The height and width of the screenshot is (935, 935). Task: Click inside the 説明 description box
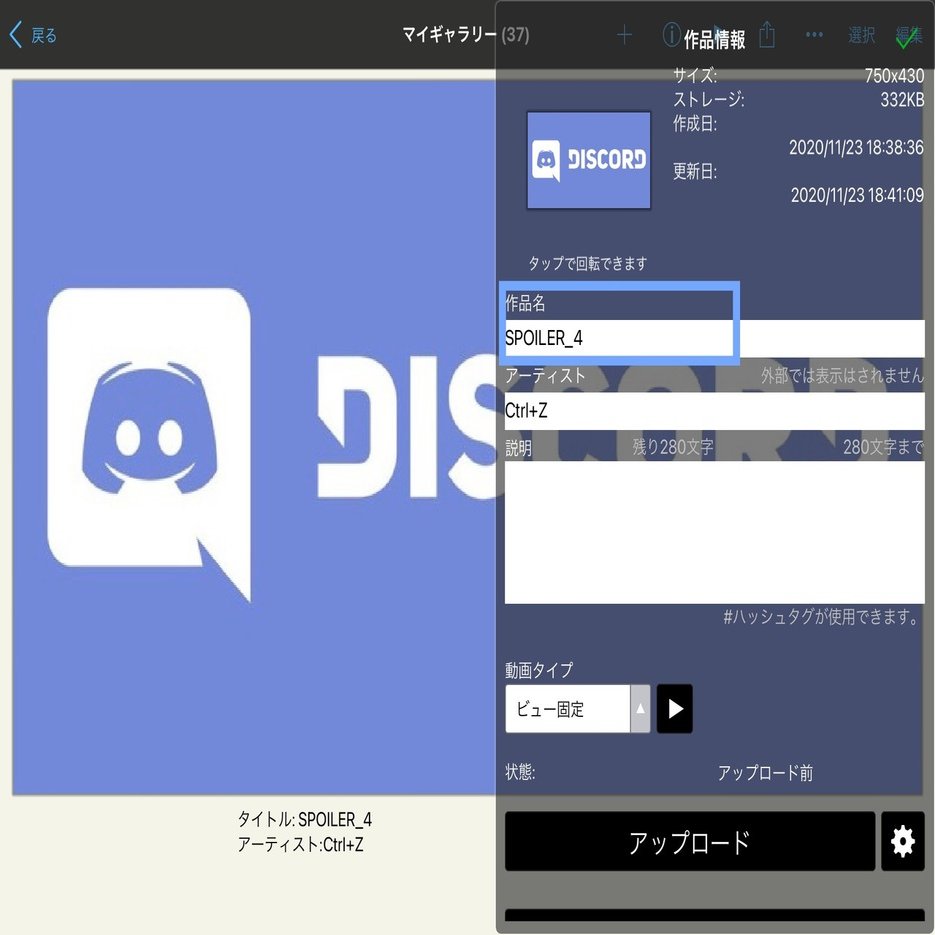[x=713, y=530]
